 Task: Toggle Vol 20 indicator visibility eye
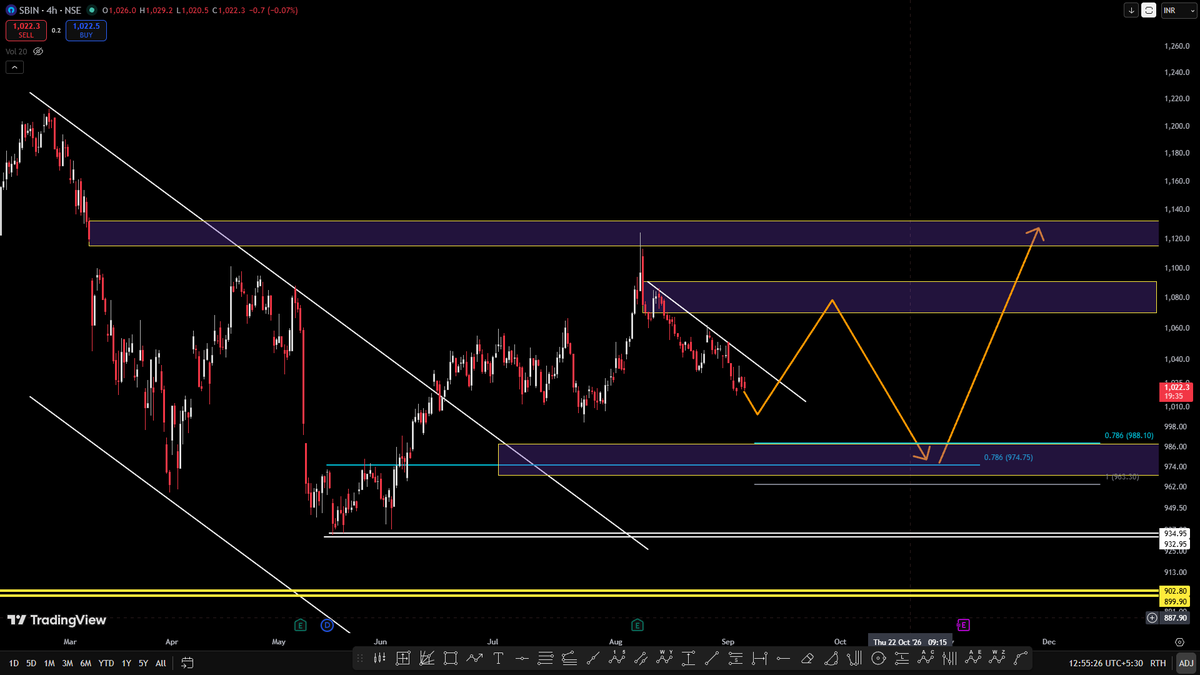pos(37,51)
